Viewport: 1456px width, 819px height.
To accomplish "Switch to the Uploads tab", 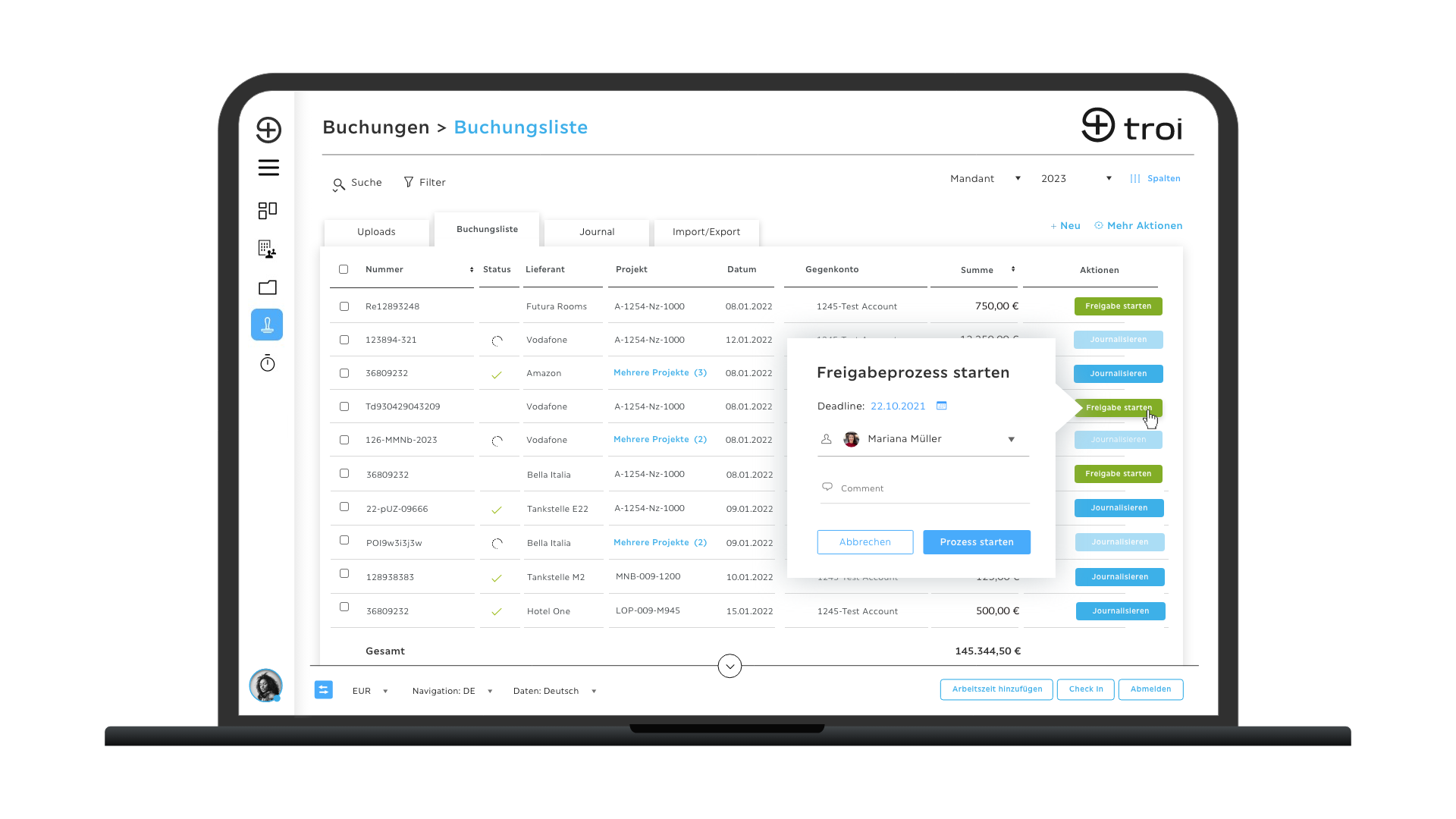I will [376, 231].
